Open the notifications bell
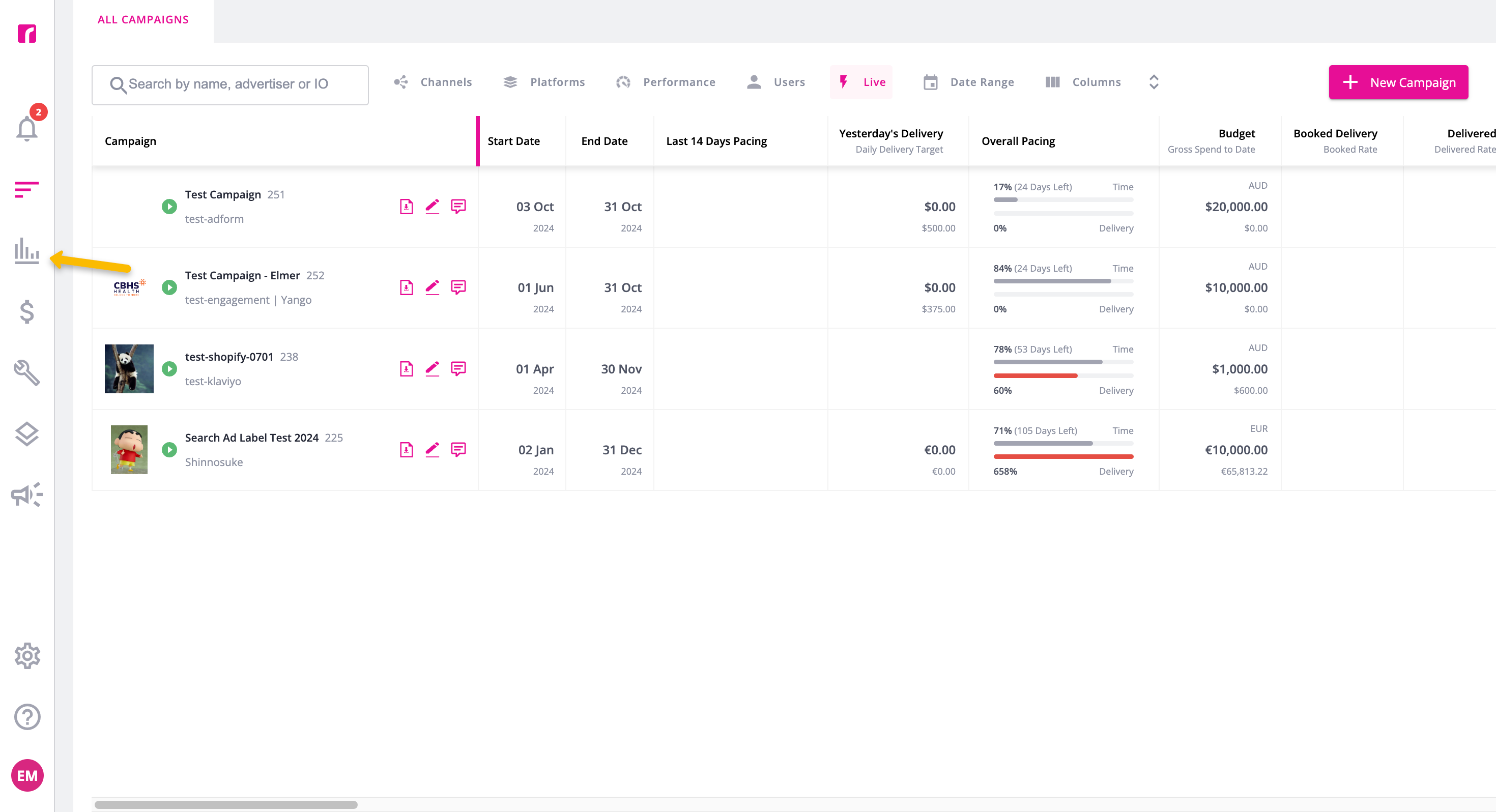The height and width of the screenshot is (812, 1496). [26, 128]
